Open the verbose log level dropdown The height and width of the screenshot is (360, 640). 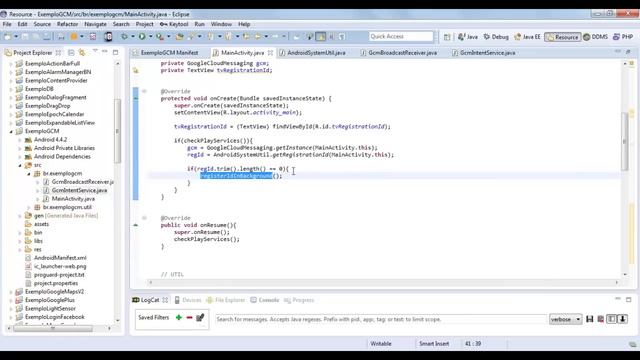click(x=565, y=319)
